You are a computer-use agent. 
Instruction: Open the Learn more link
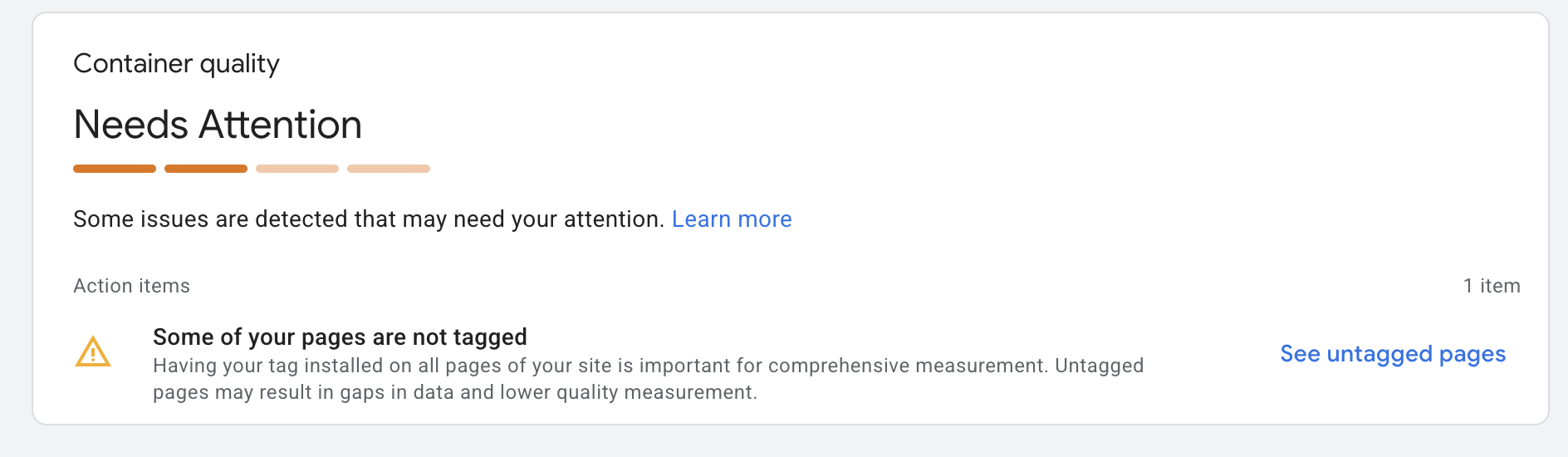pyautogui.click(x=731, y=219)
